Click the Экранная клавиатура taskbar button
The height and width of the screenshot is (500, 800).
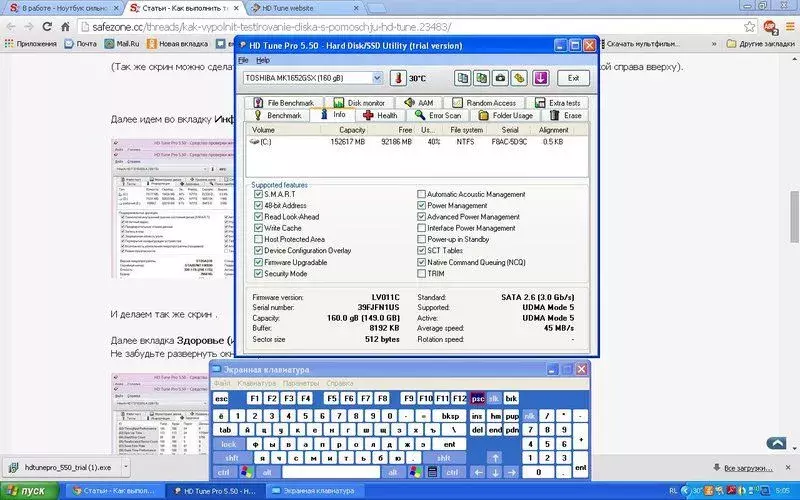point(313,491)
